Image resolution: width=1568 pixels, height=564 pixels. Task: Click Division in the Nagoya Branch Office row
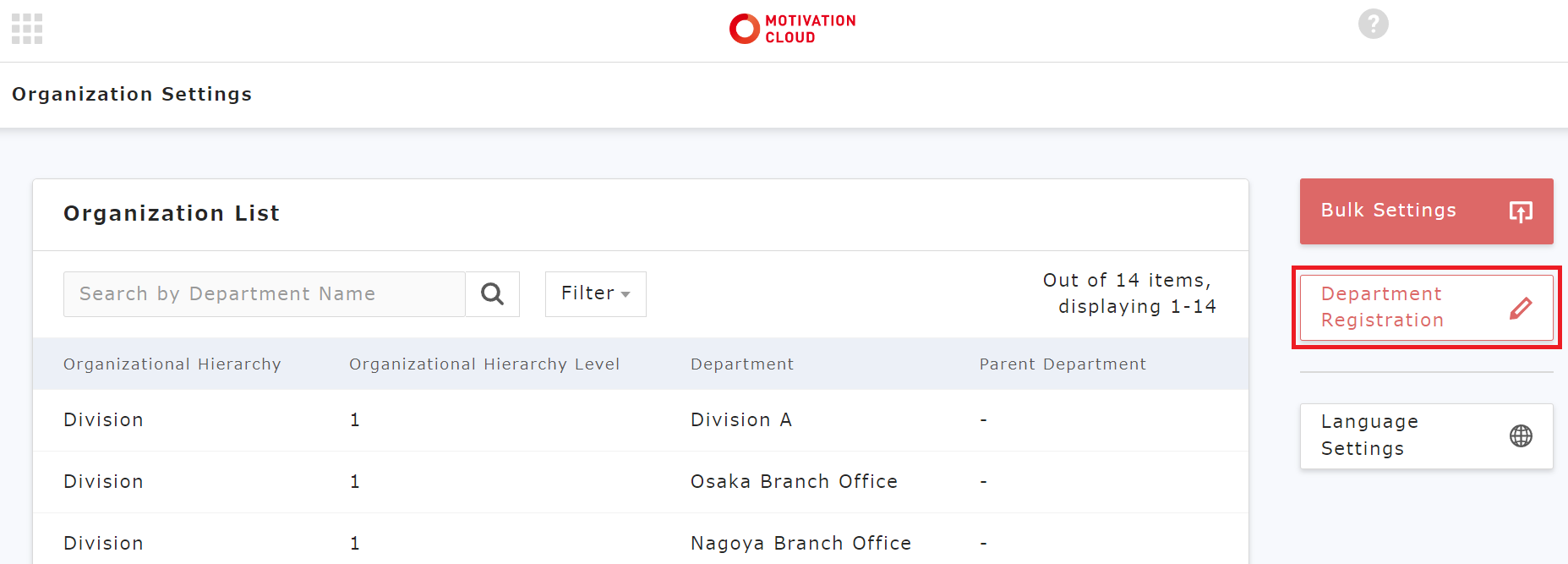(103, 544)
